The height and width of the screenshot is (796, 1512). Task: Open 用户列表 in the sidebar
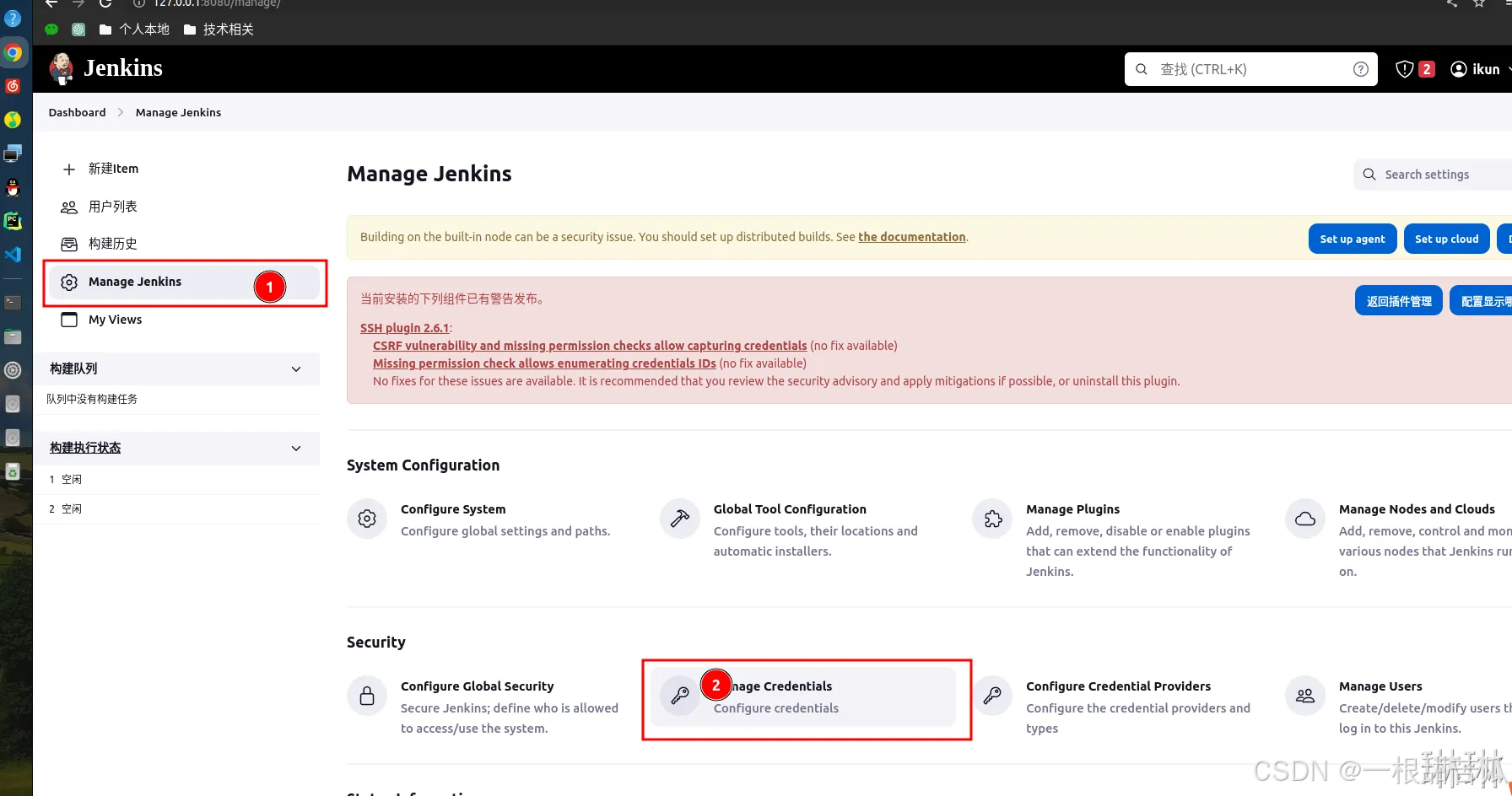coord(113,207)
